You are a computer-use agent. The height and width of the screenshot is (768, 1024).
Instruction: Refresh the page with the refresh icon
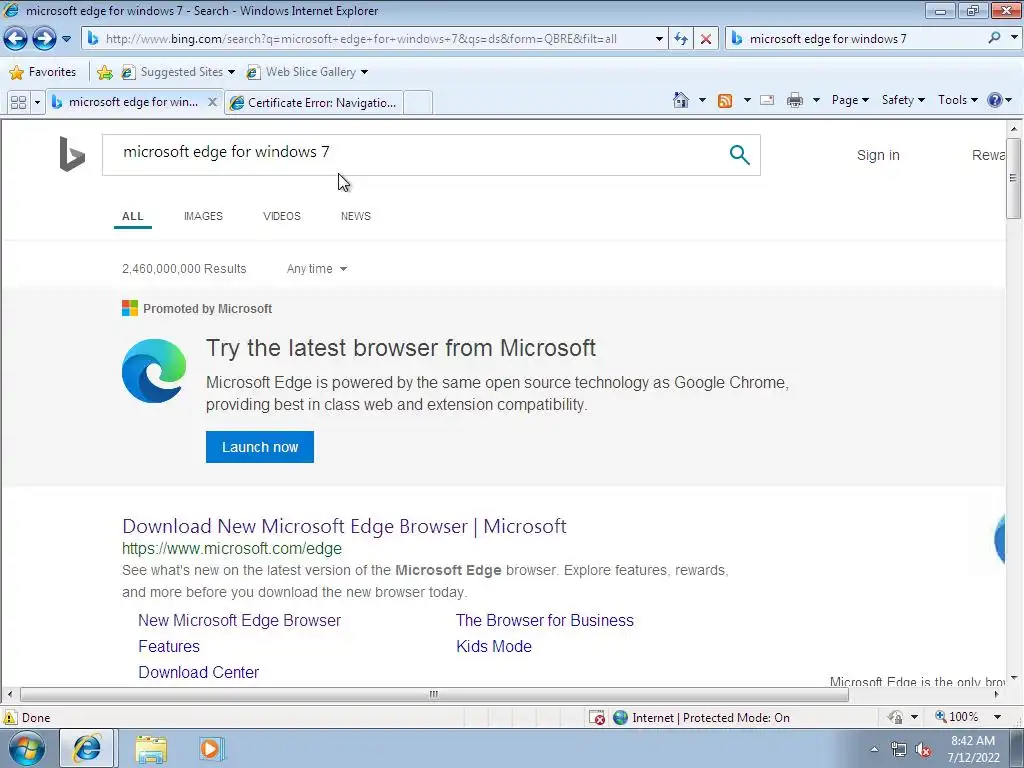[680, 39]
